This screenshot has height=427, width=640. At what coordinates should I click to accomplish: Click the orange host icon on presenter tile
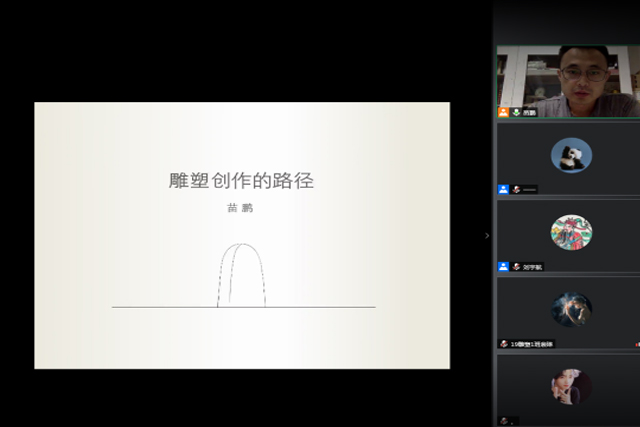click(504, 112)
